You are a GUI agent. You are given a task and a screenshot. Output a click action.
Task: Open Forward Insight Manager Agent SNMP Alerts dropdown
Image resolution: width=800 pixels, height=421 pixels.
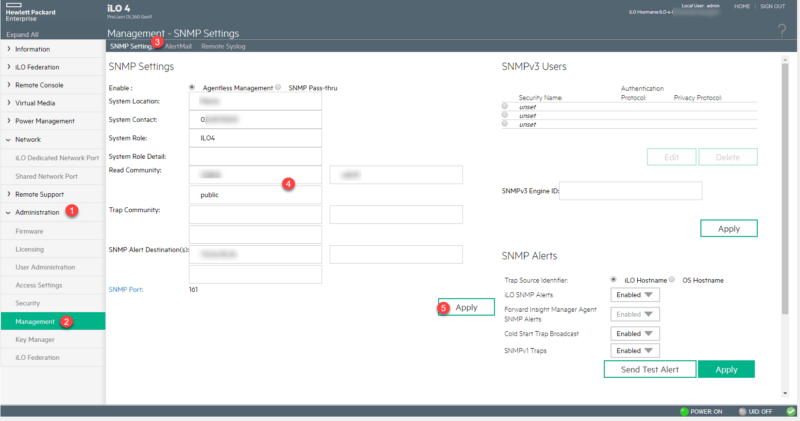[x=635, y=314]
